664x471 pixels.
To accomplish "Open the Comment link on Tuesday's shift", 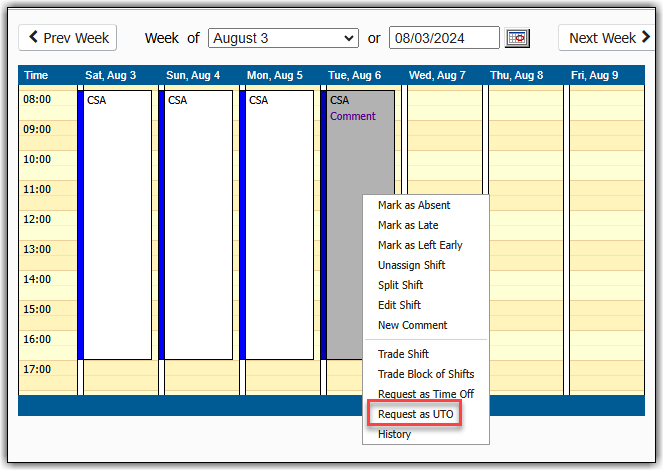I will [x=352, y=116].
